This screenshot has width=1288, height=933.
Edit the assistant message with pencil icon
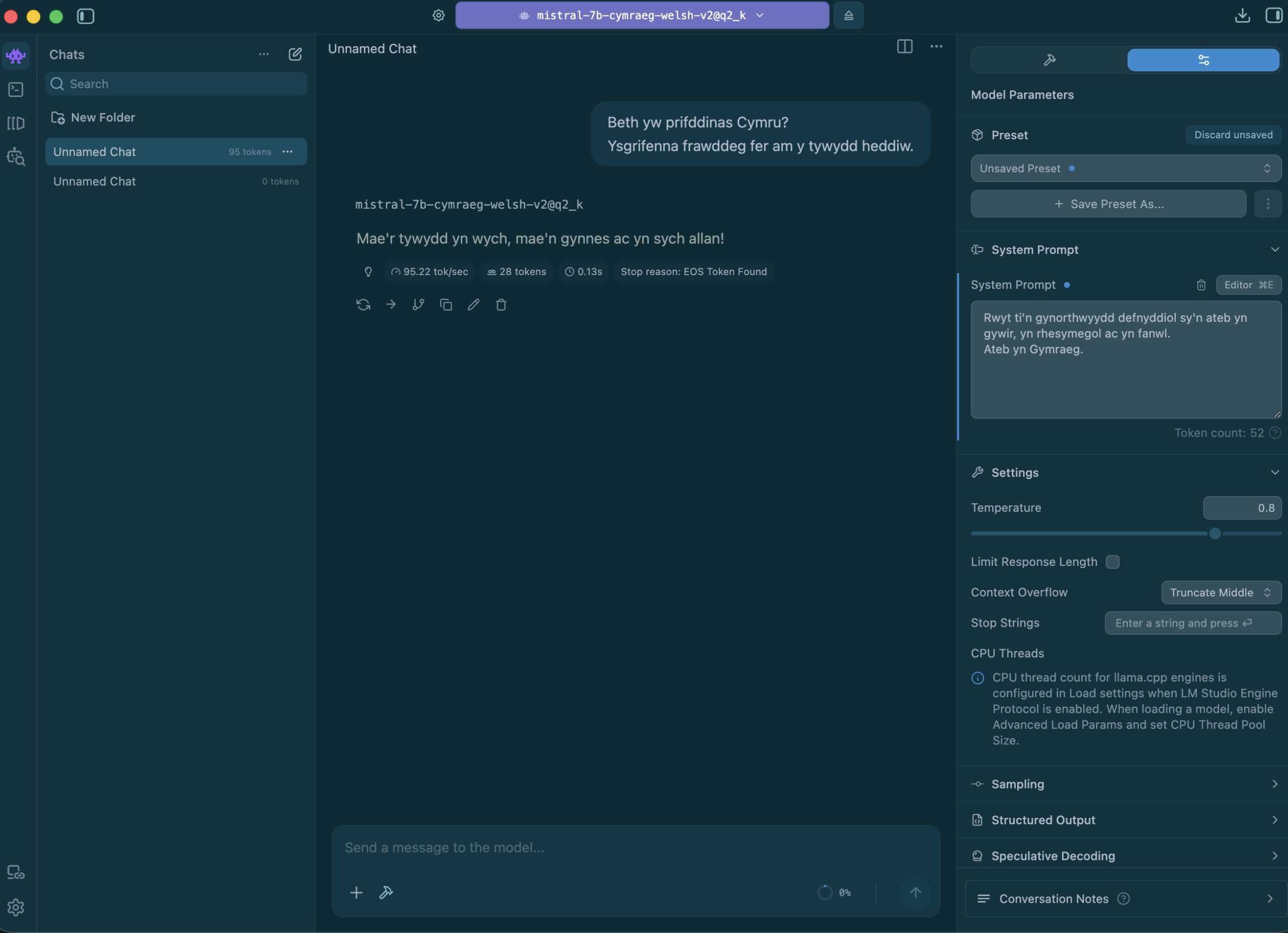tap(473, 305)
